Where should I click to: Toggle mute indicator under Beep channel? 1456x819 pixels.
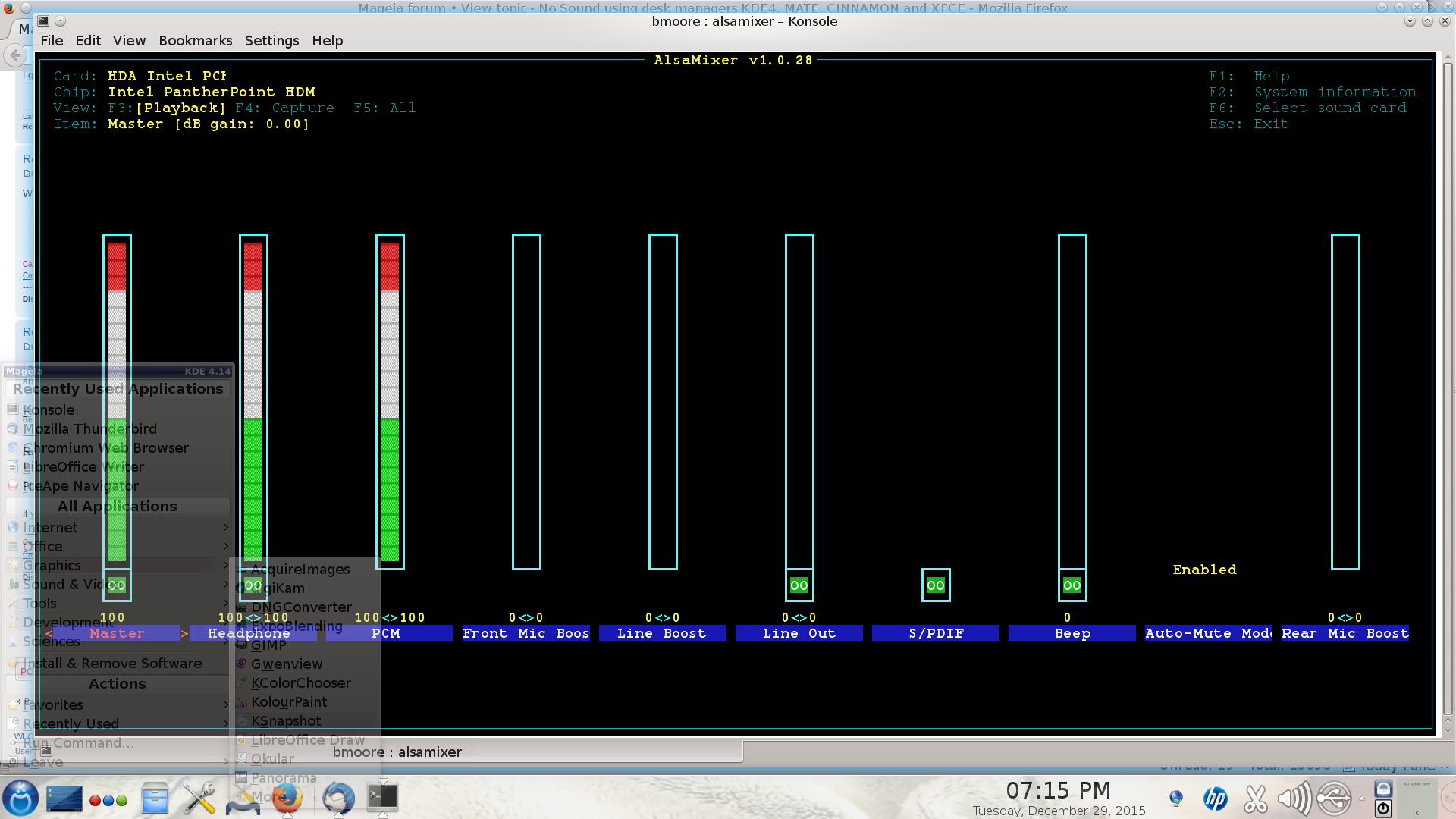(x=1072, y=585)
